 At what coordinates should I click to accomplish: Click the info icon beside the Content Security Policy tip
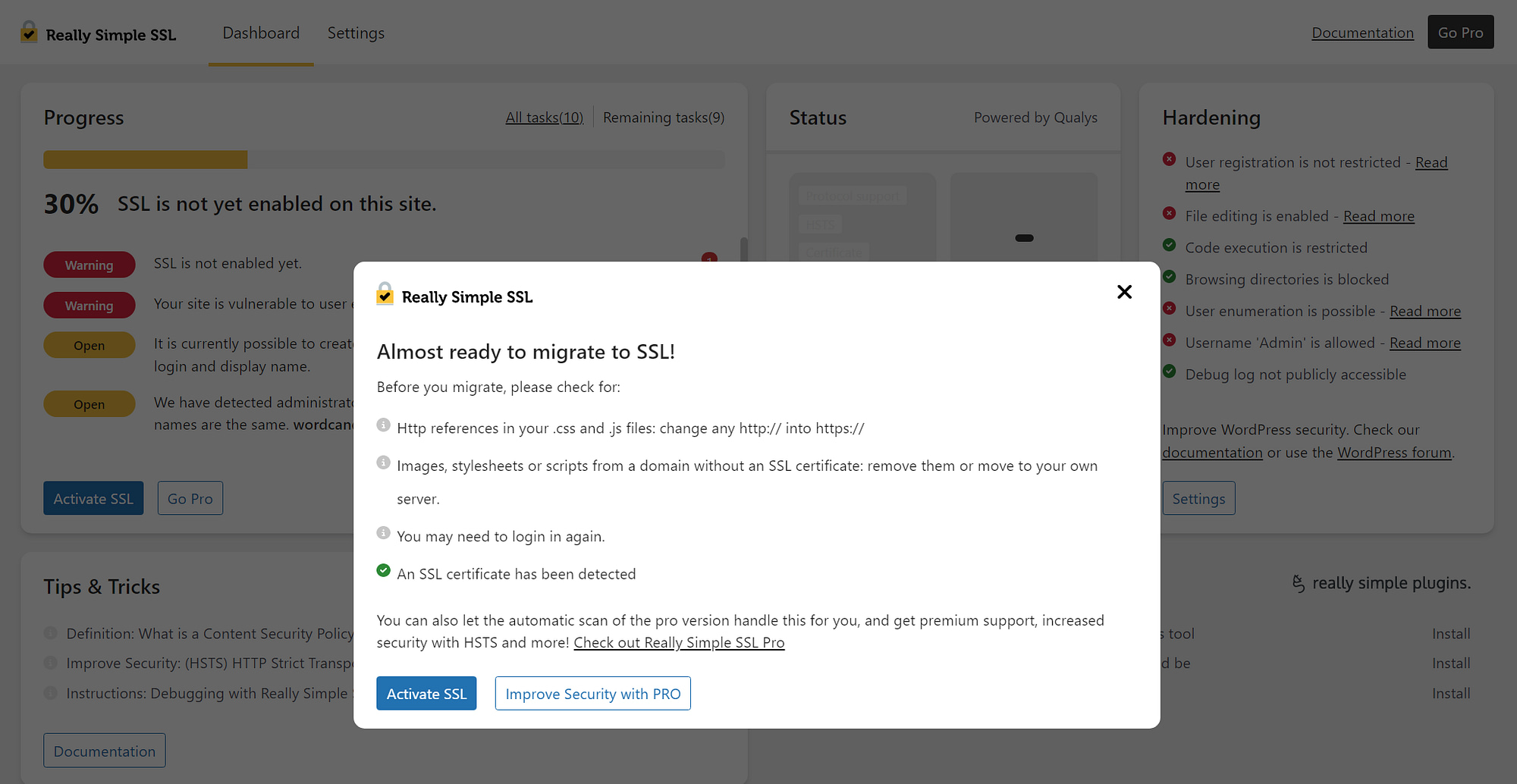pyautogui.click(x=51, y=632)
